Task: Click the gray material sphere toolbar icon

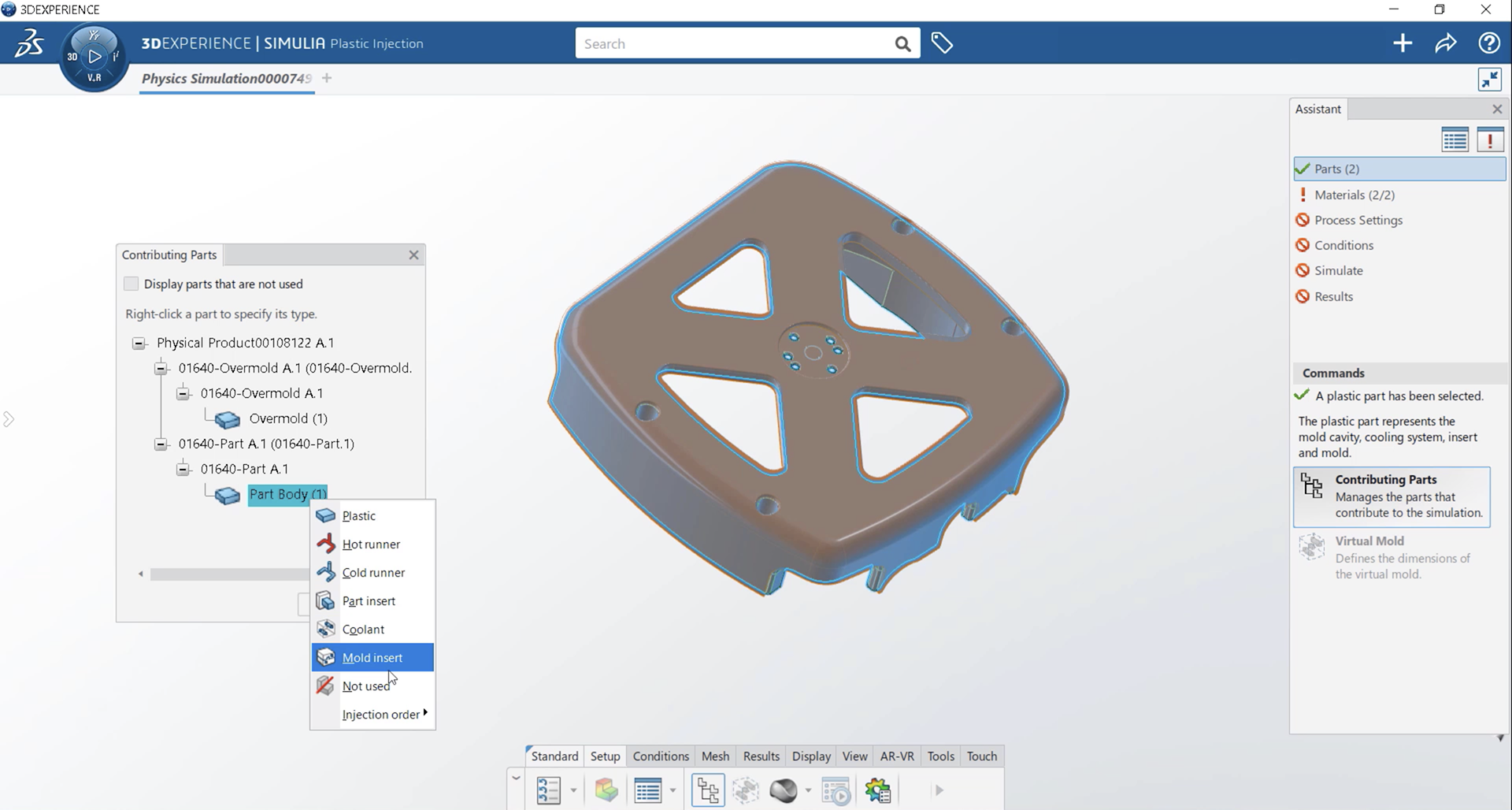Action: [784, 790]
